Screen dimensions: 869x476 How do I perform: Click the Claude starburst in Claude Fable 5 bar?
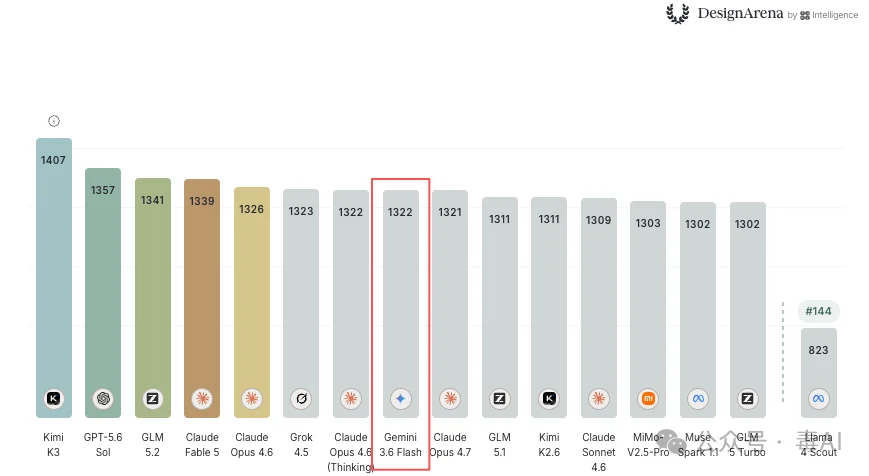202,398
